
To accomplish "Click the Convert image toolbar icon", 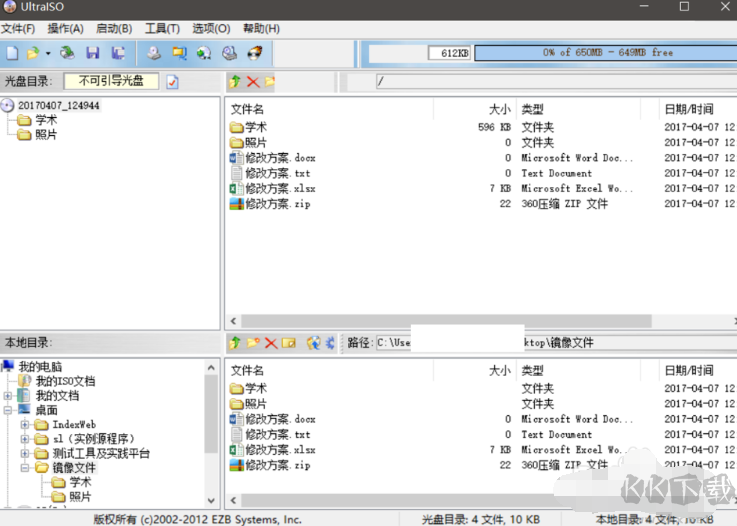I will point(204,53).
